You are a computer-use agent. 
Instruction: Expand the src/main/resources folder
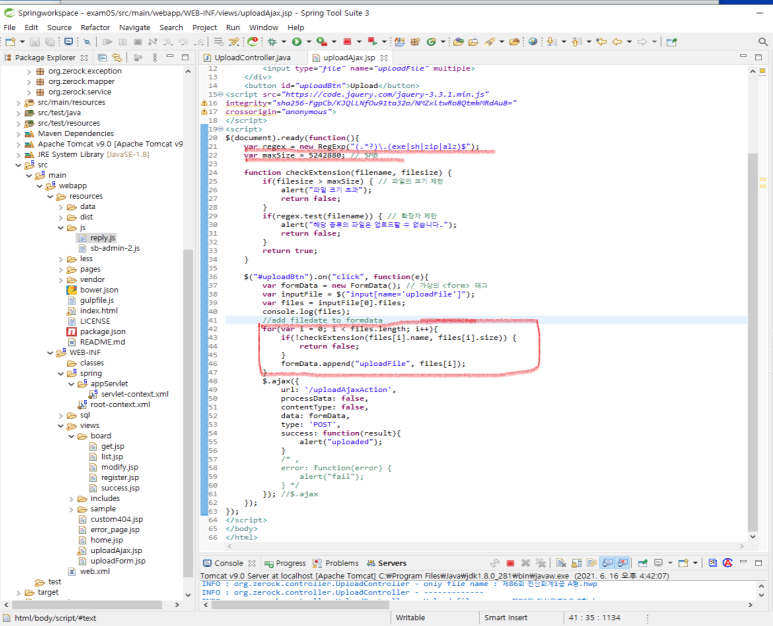tap(18, 103)
